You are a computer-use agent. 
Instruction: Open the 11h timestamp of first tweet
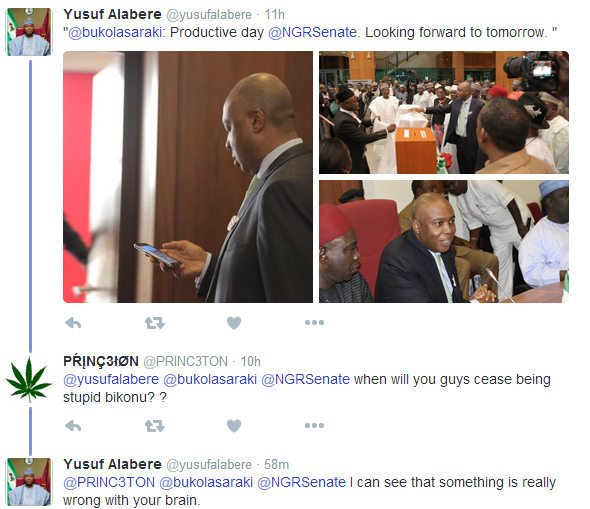274,15
